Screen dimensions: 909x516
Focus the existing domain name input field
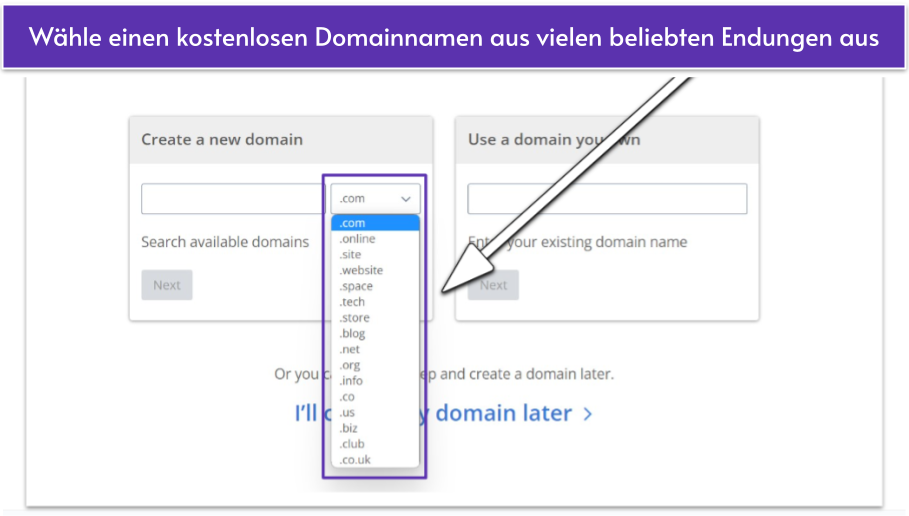(607, 199)
